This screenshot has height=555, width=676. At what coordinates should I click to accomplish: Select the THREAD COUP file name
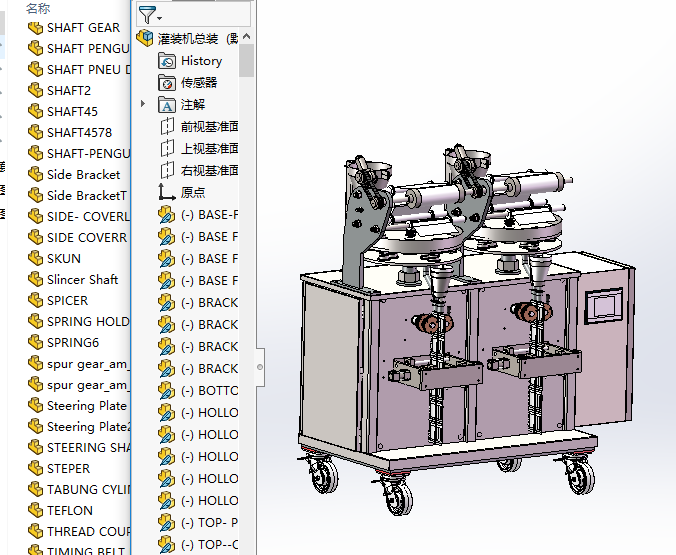coord(88,531)
